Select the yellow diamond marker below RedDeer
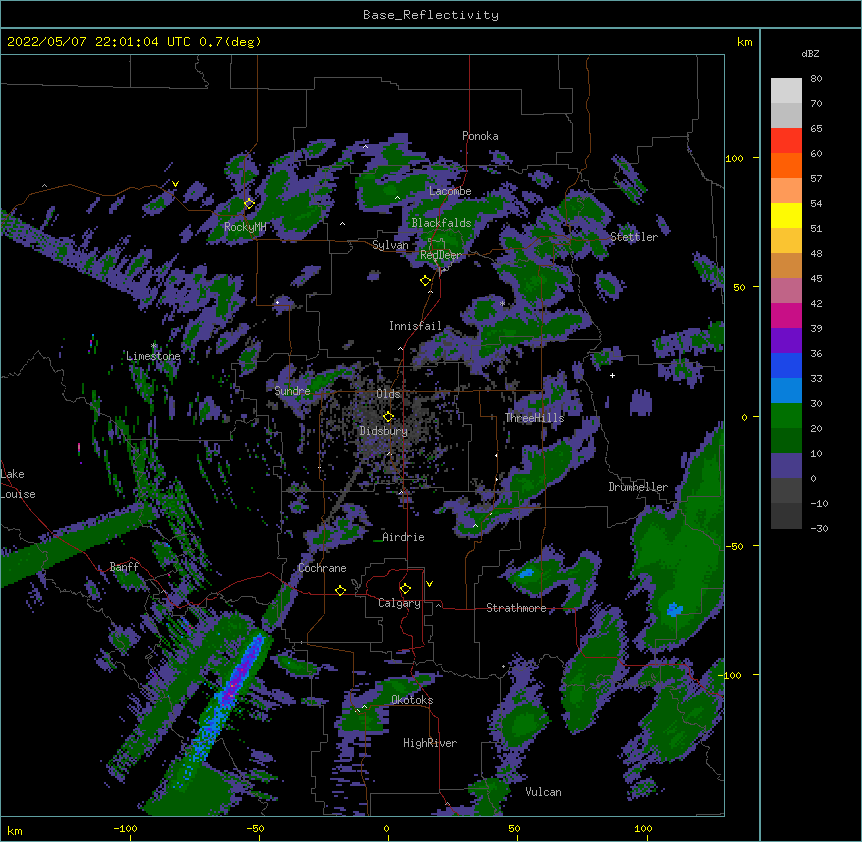Viewport: 862px width, 842px height. click(426, 281)
